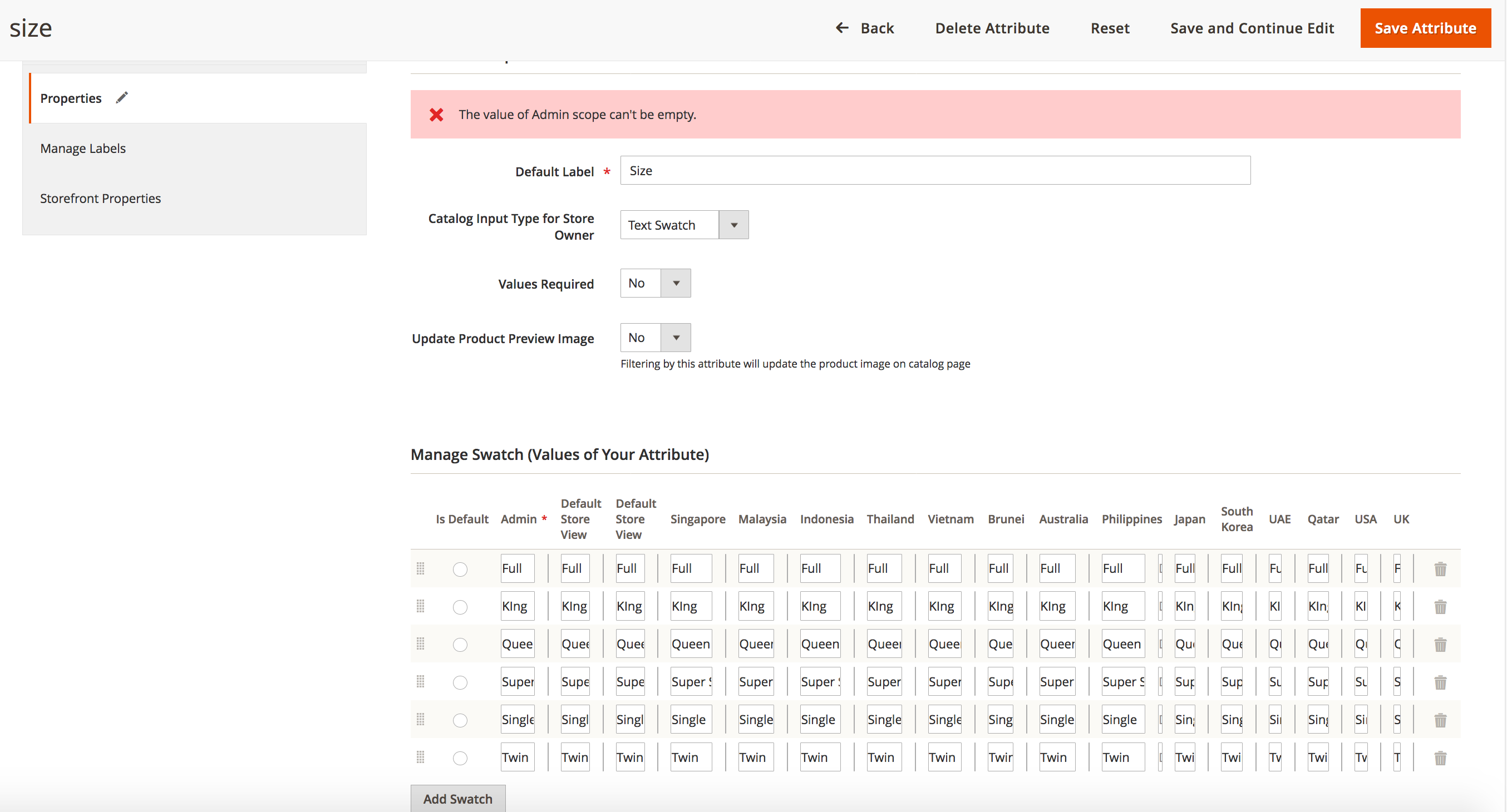Open the Catalog Input Type dropdown
This screenshot has height=812, width=1507.
(x=684, y=225)
